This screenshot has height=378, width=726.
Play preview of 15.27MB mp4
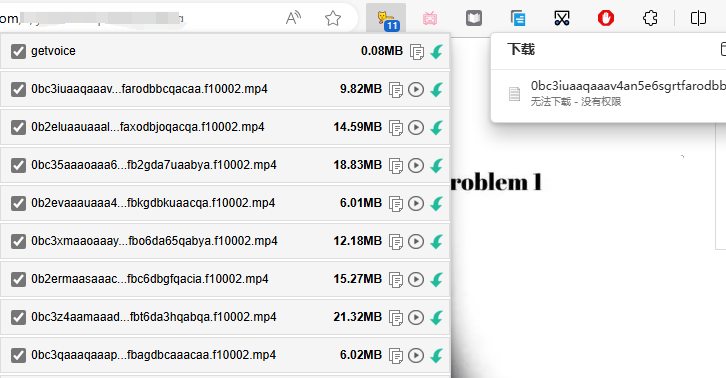point(416,279)
